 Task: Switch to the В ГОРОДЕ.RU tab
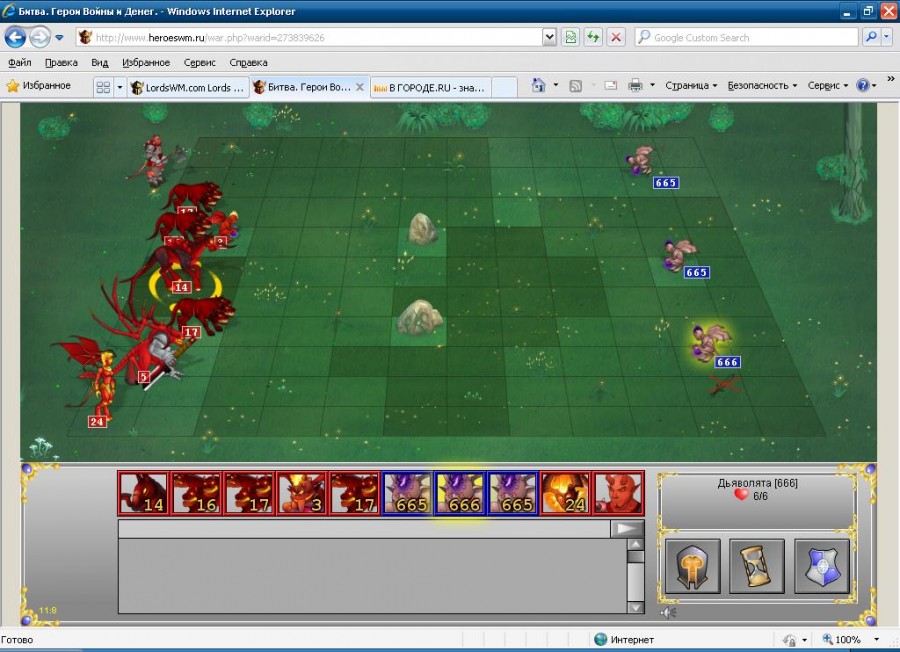coord(430,87)
